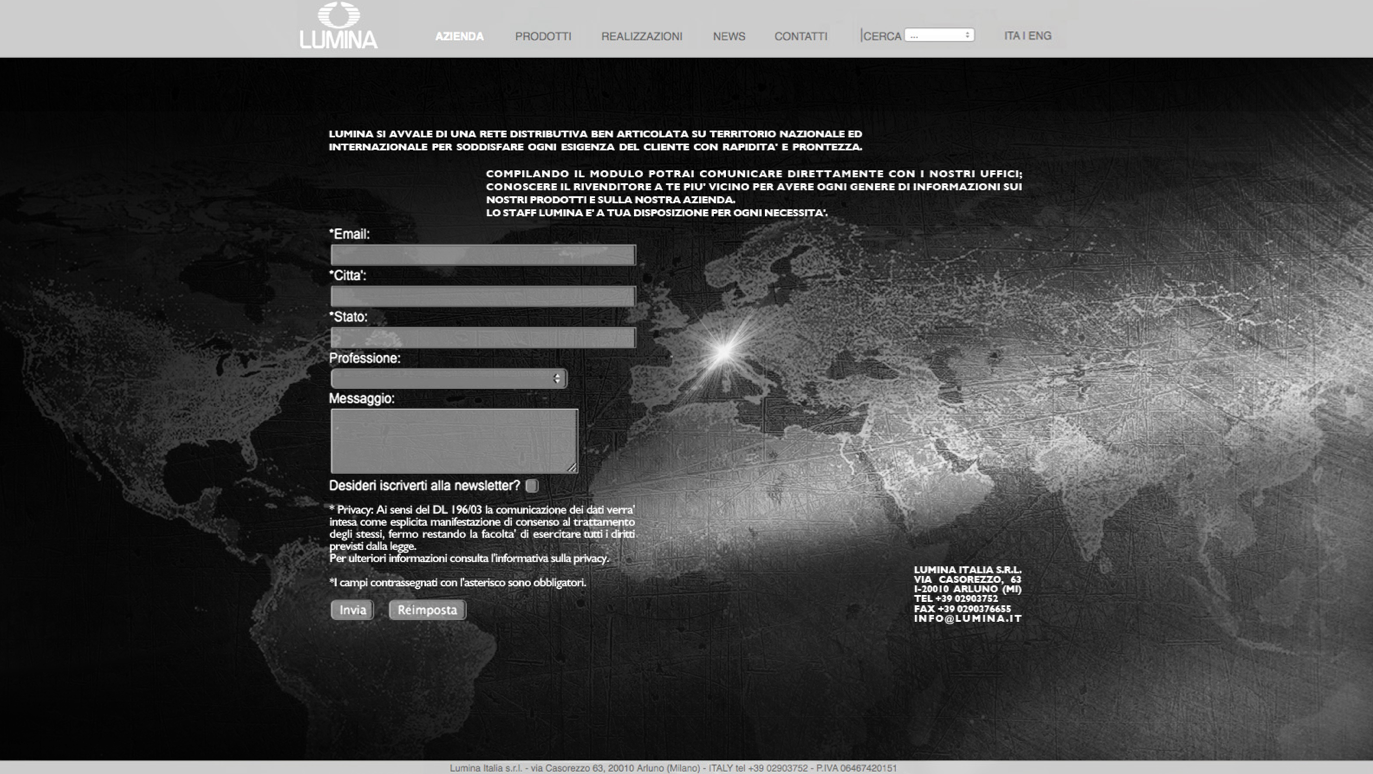Go to the REALIZZAZIONI section
Image resolution: width=1373 pixels, height=774 pixels.
pyautogui.click(x=642, y=36)
